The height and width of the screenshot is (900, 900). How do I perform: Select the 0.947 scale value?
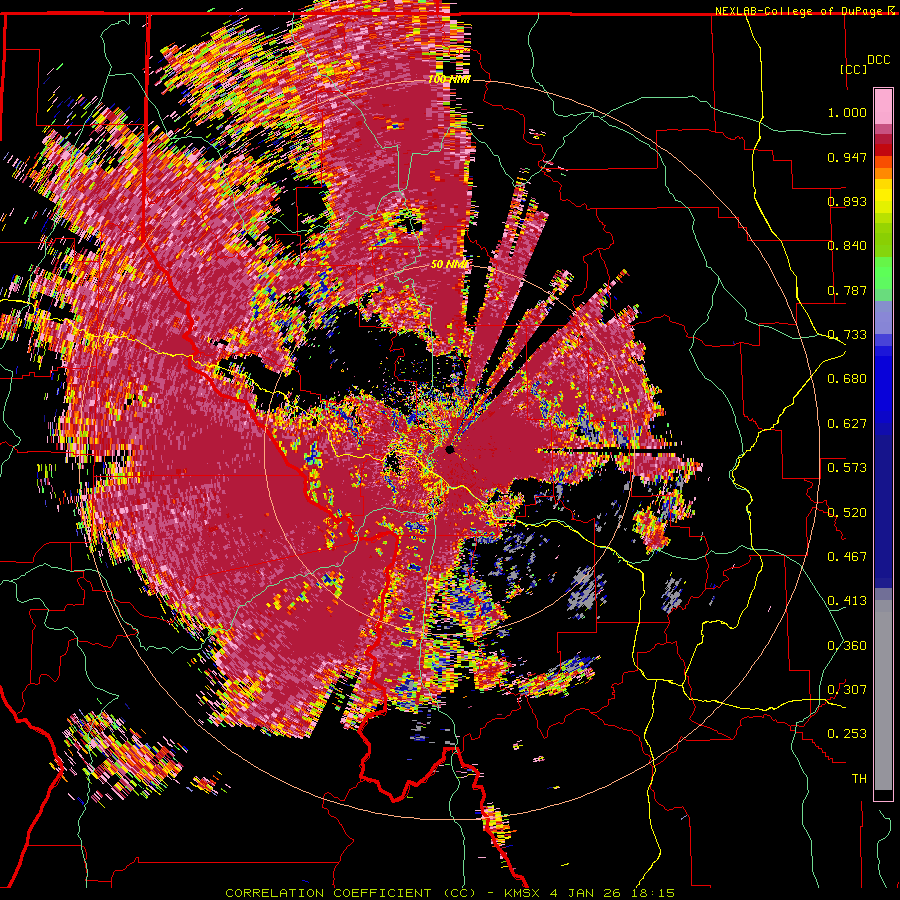click(847, 157)
